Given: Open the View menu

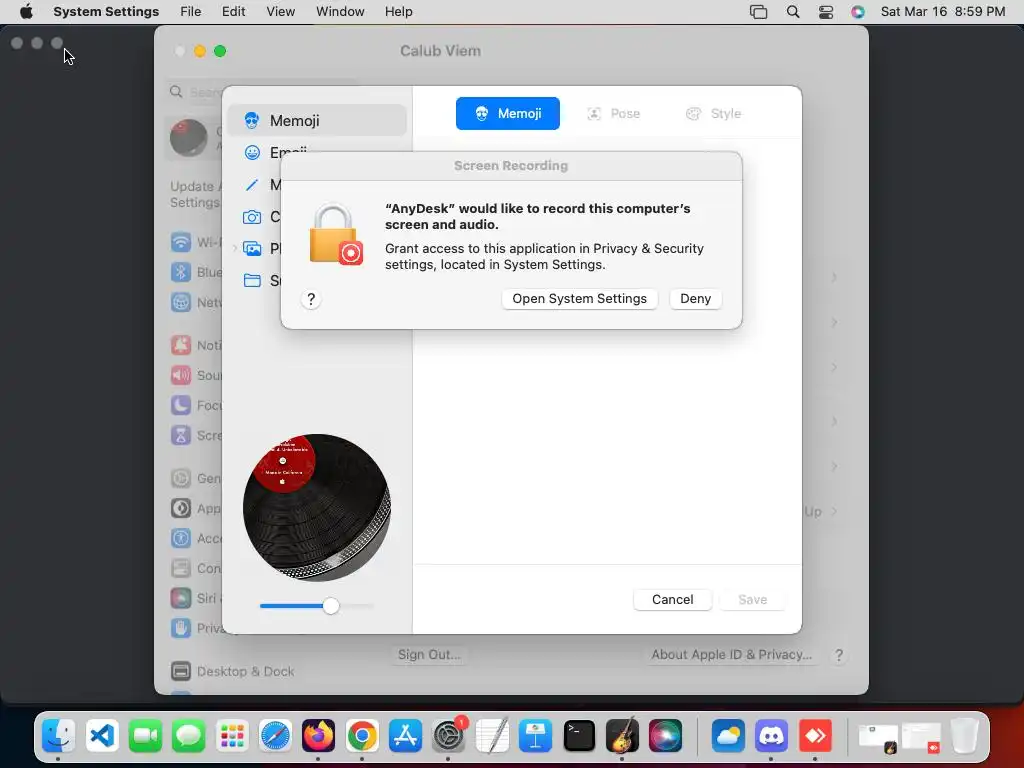Looking at the screenshot, I should [280, 12].
